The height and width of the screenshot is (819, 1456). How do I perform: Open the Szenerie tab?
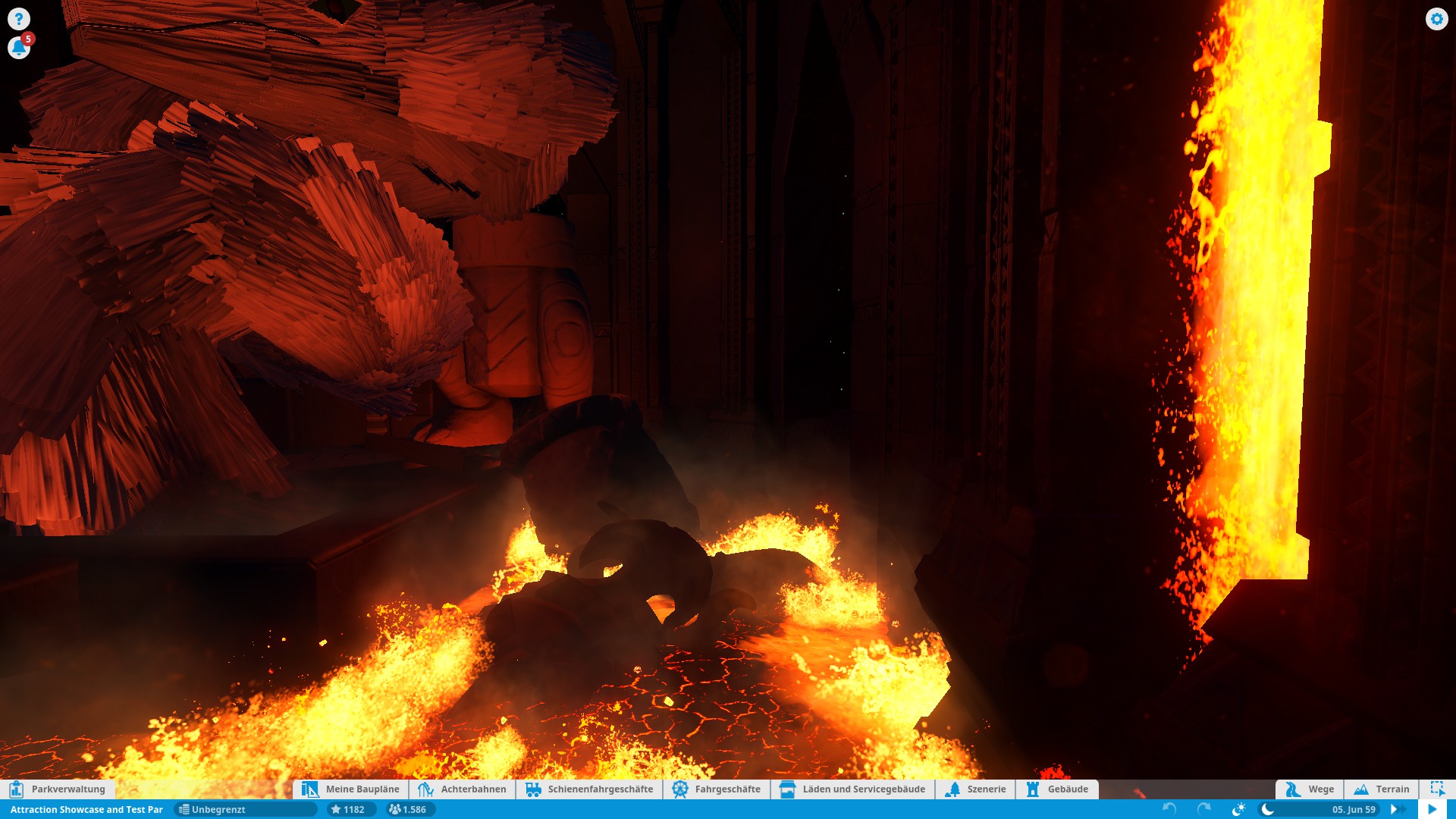pyautogui.click(x=975, y=789)
